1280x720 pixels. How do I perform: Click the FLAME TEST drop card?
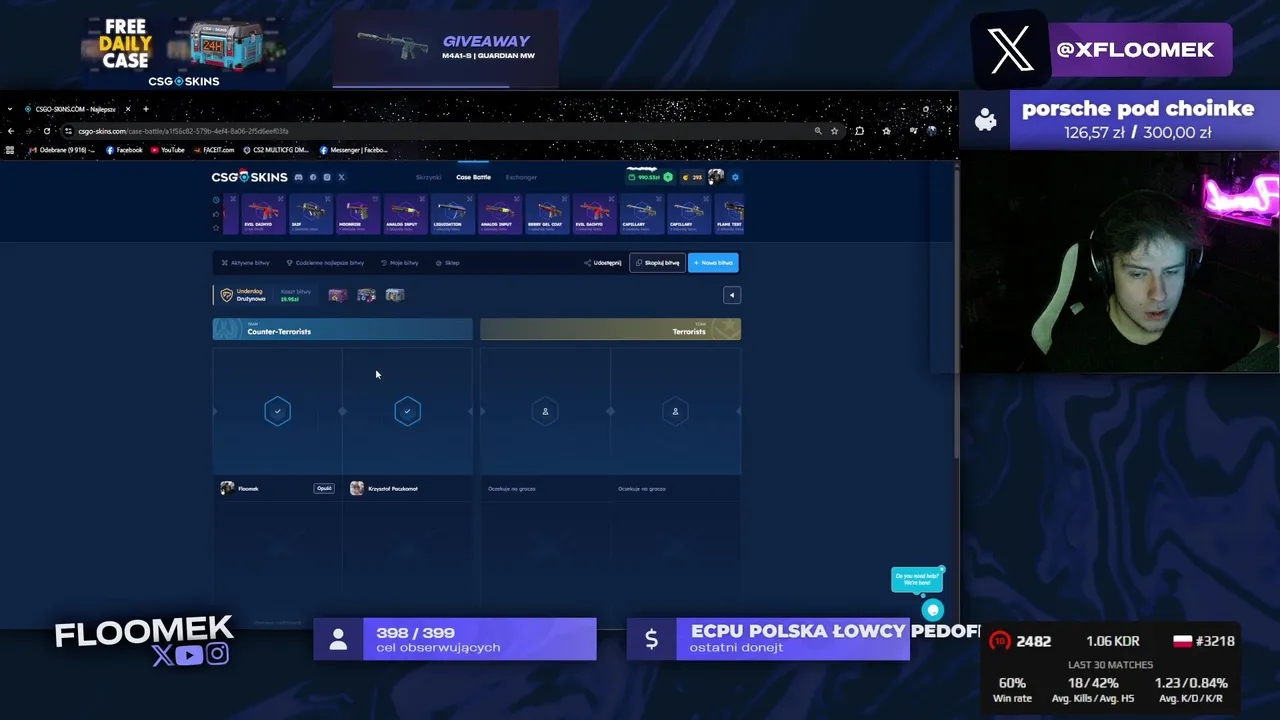730,214
